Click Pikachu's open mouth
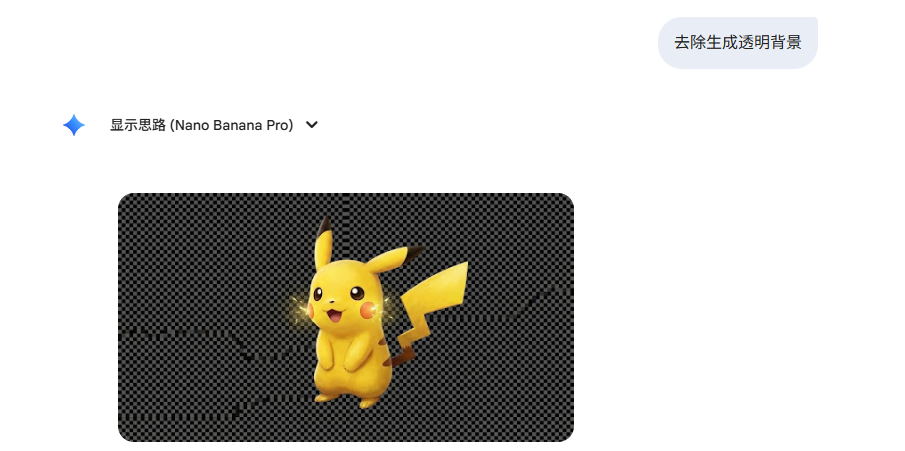 (x=336, y=315)
